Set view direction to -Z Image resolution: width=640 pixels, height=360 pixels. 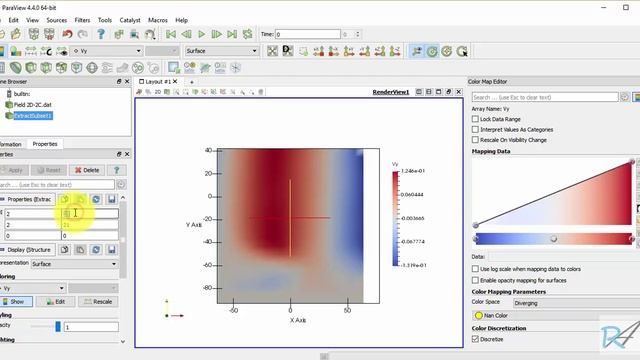395,51
